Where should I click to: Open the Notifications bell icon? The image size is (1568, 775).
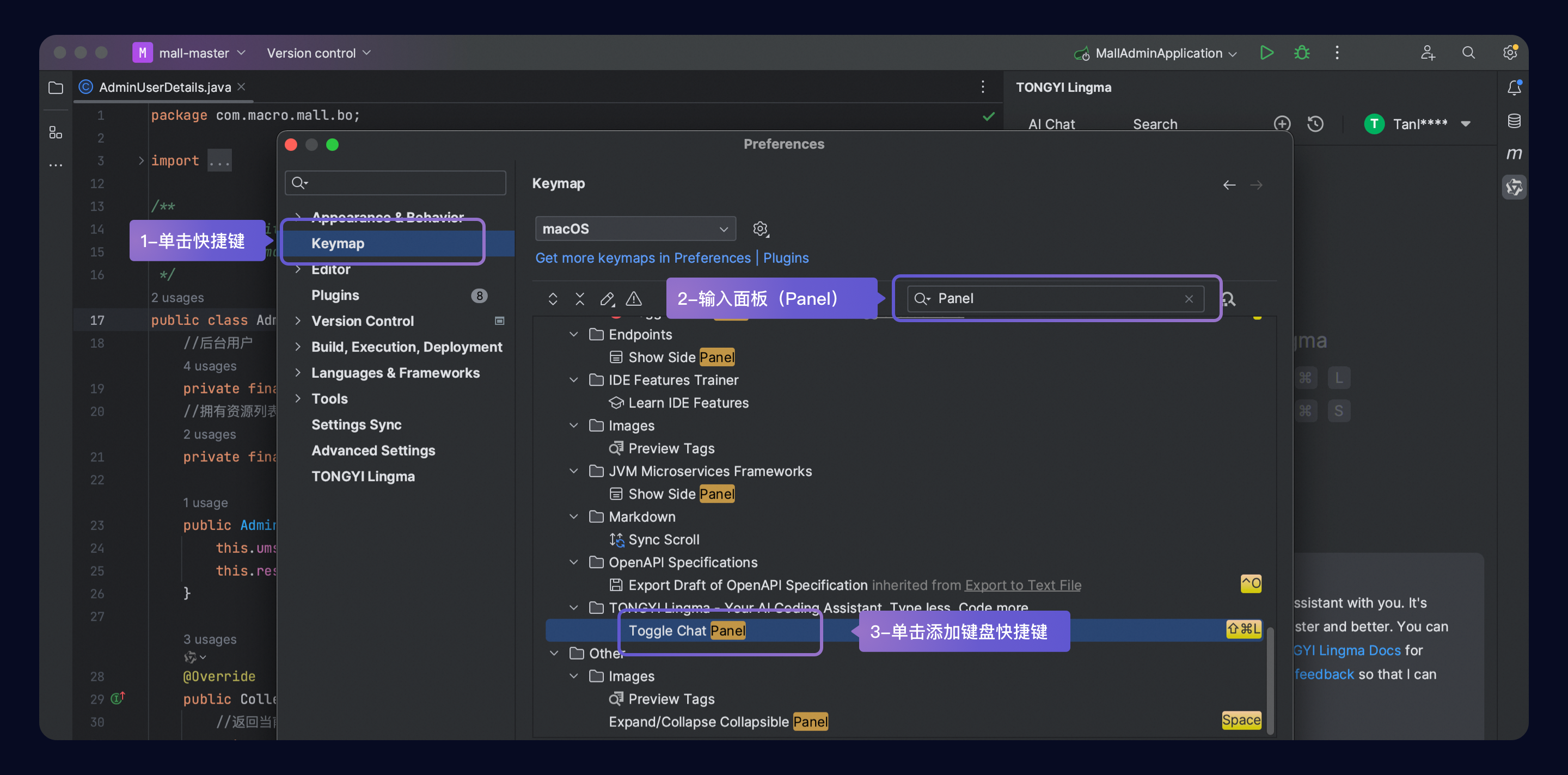(x=1514, y=88)
